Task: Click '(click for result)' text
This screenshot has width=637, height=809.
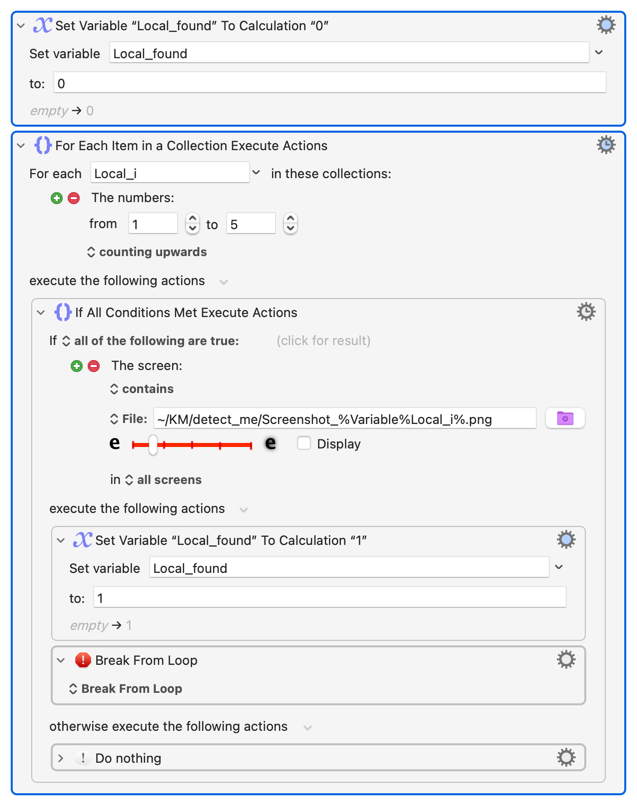Action: tap(323, 341)
